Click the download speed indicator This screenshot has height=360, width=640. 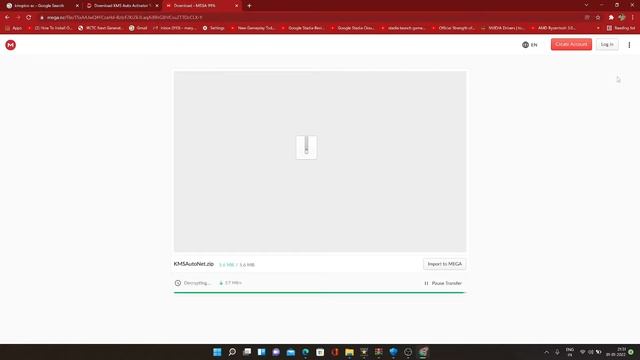[231, 283]
